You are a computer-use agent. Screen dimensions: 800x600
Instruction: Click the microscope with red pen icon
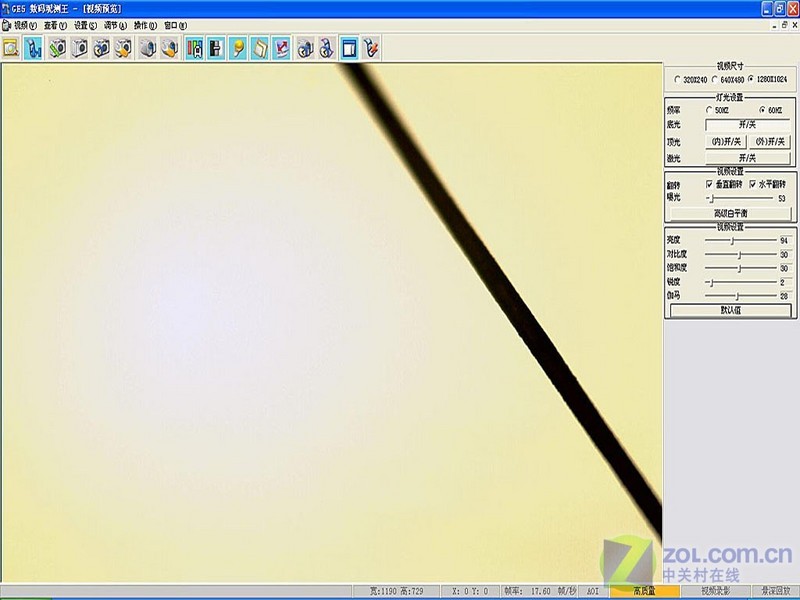click(x=371, y=48)
